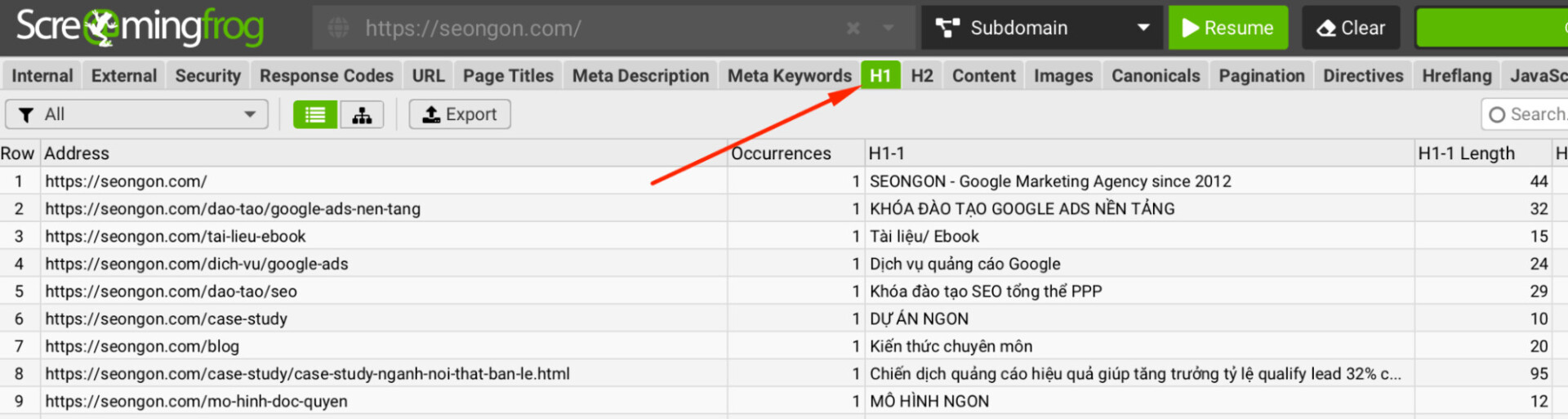1568x419 pixels.
Task: Click the globe icon in URL bar
Action: pos(338,28)
